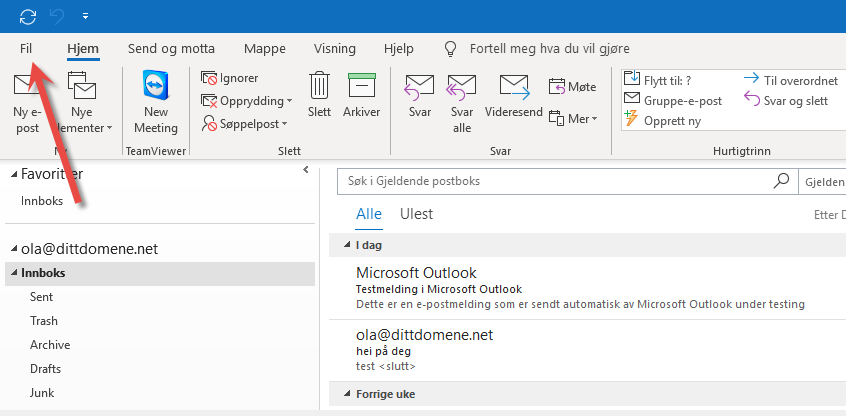The image size is (846, 416).
Task: Collapse the I dag message group
Action: pyautogui.click(x=347, y=245)
